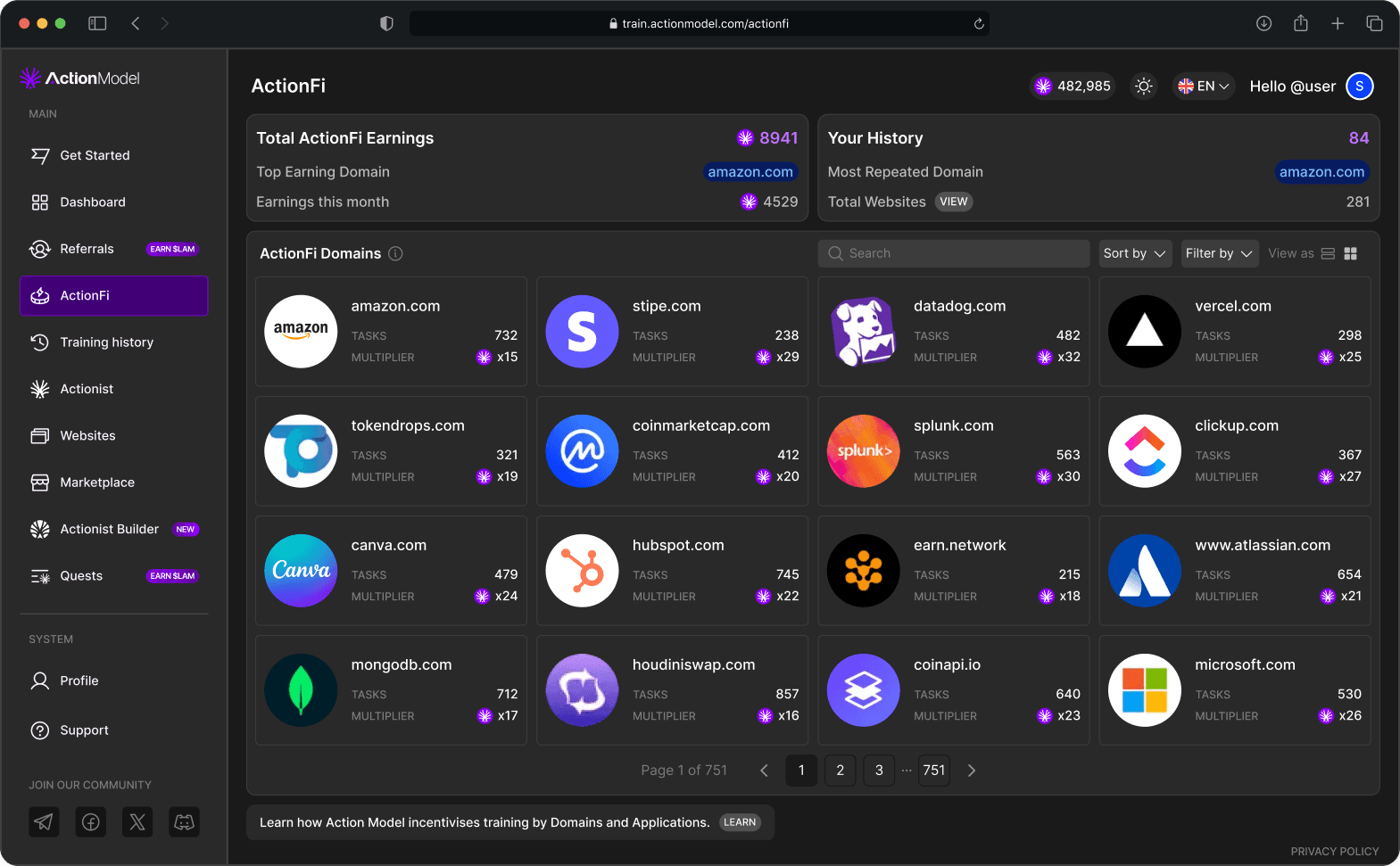Open Actionist Builder in sidebar
Screen dimensions: 1400x866
tap(114, 529)
